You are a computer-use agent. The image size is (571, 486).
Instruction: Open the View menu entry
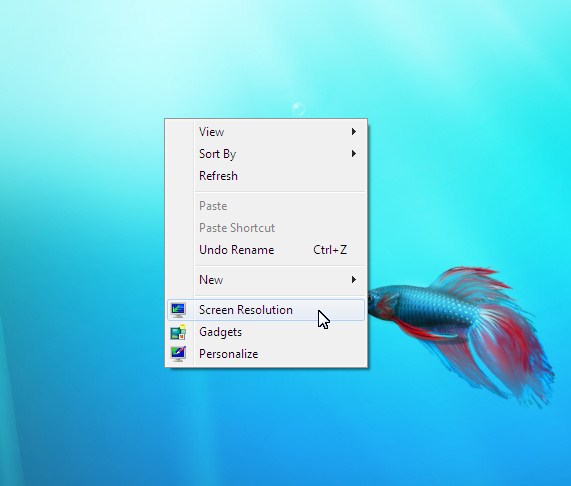point(266,132)
